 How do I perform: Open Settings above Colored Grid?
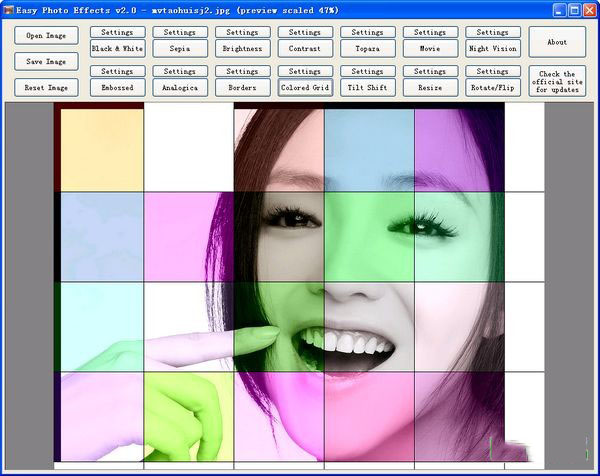pos(305,71)
